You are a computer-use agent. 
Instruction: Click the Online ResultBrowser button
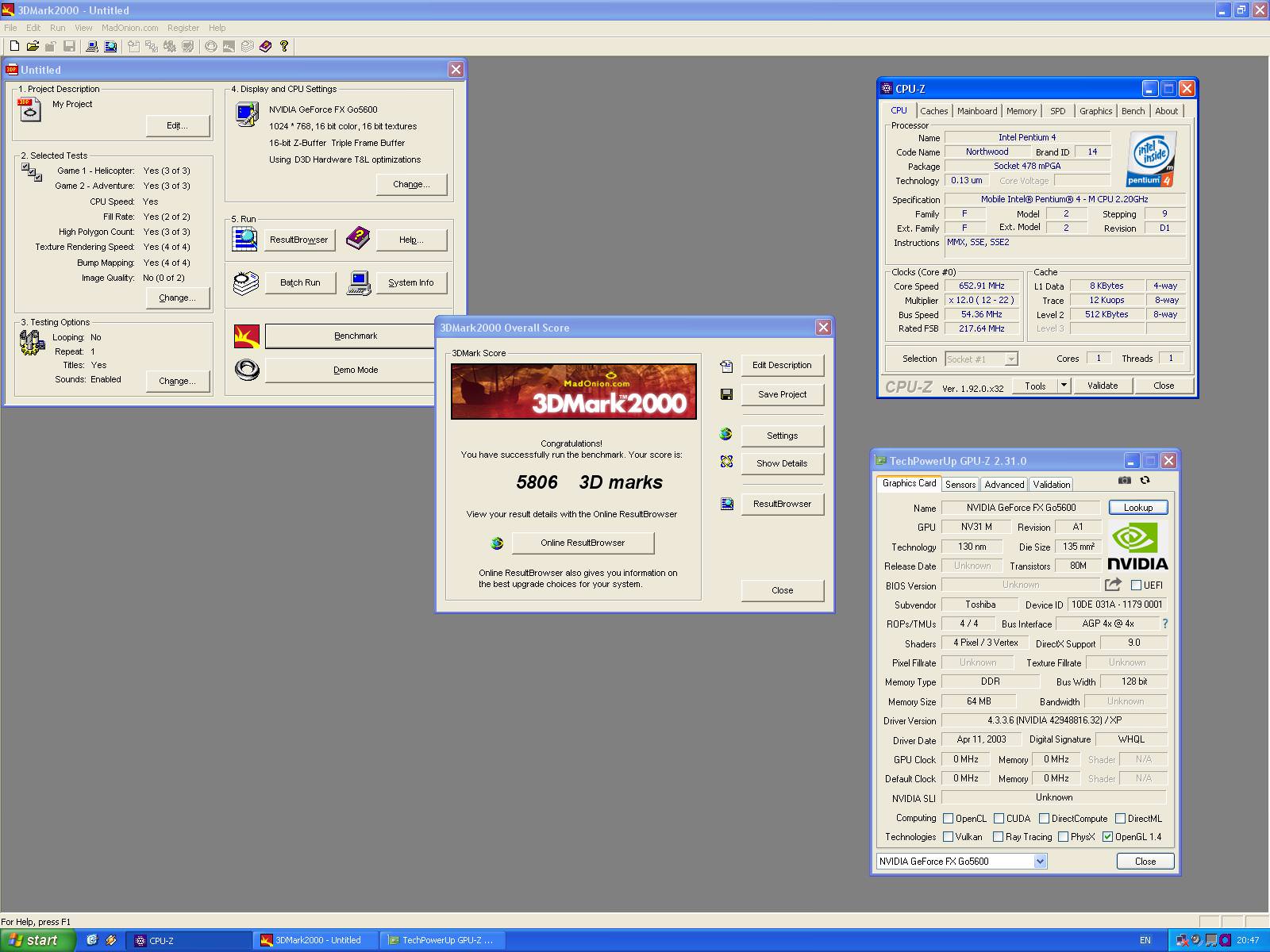(583, 543)
